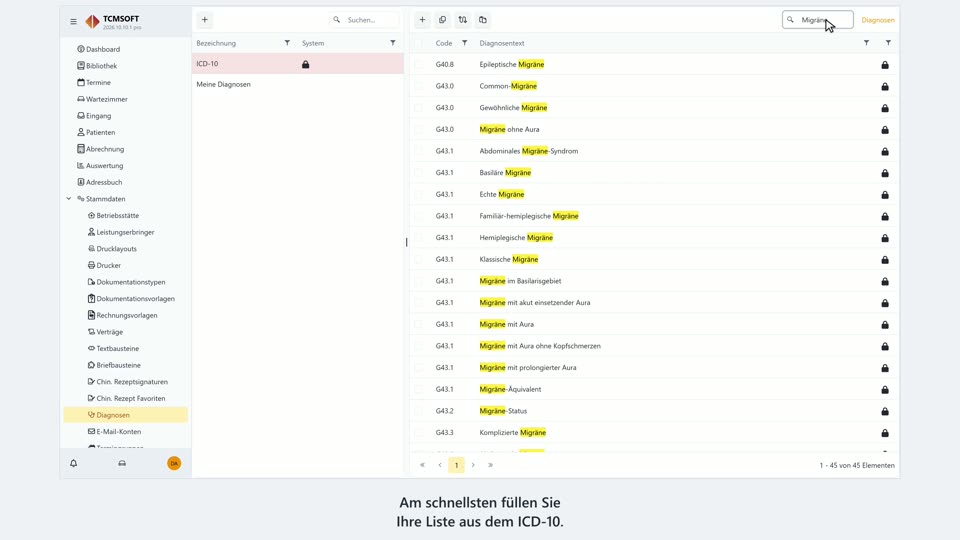Select the Diagnosen entry in Stammdaten
The height and width of the screenshot is (540, 960).
coord(126,414)
